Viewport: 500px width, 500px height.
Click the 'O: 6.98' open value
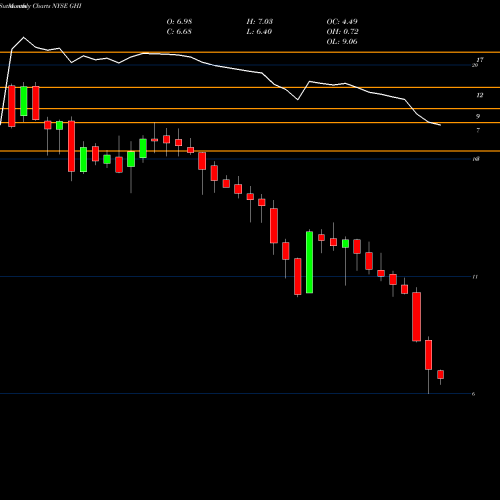point(179,22)
